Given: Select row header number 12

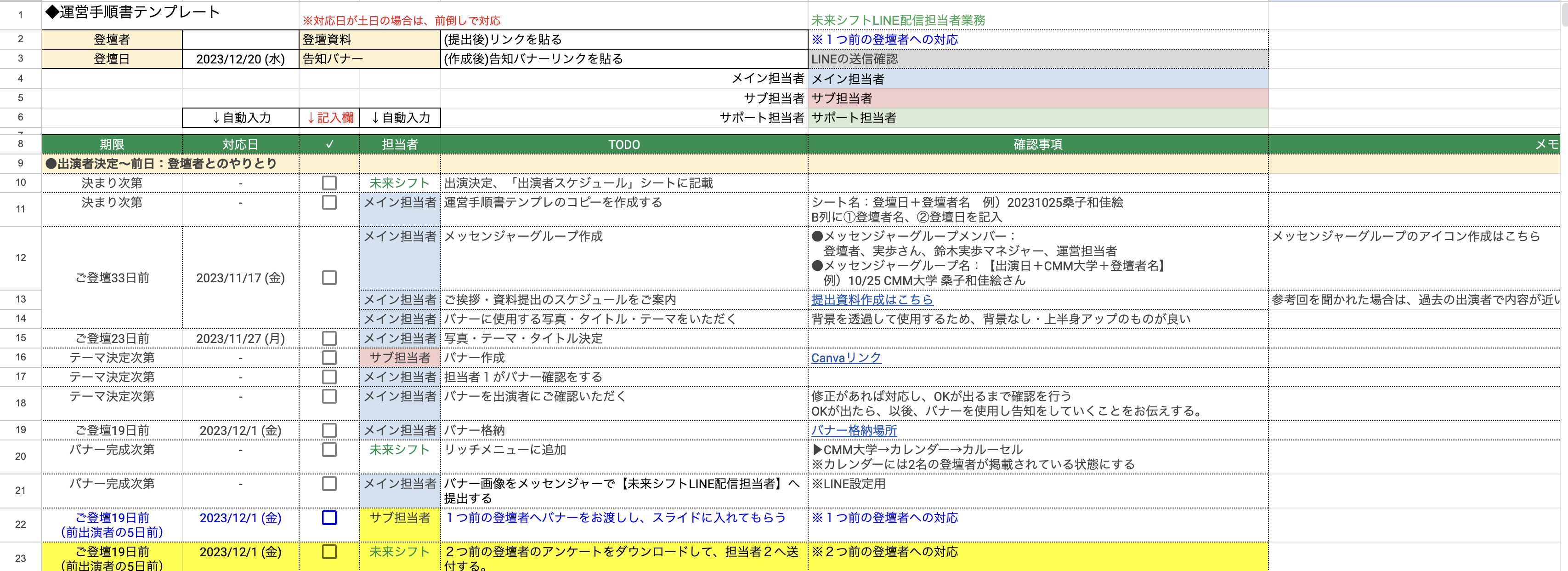Looking at the screenshot, I should [21, 258].
